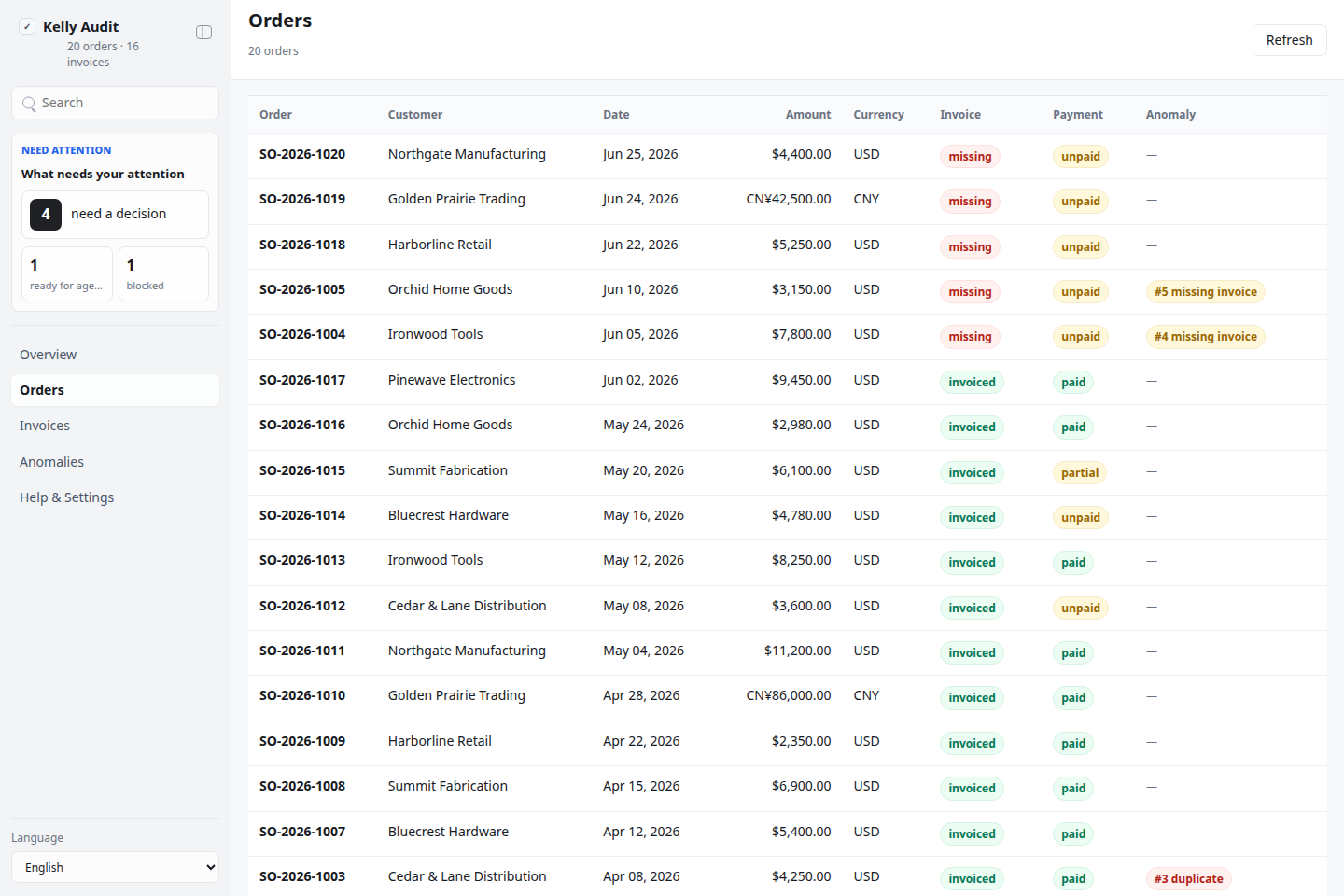The width and height of the screenshot is (1344, 896).
Task: Open order SO-2026-1020 row
Action: pos(787,156)
